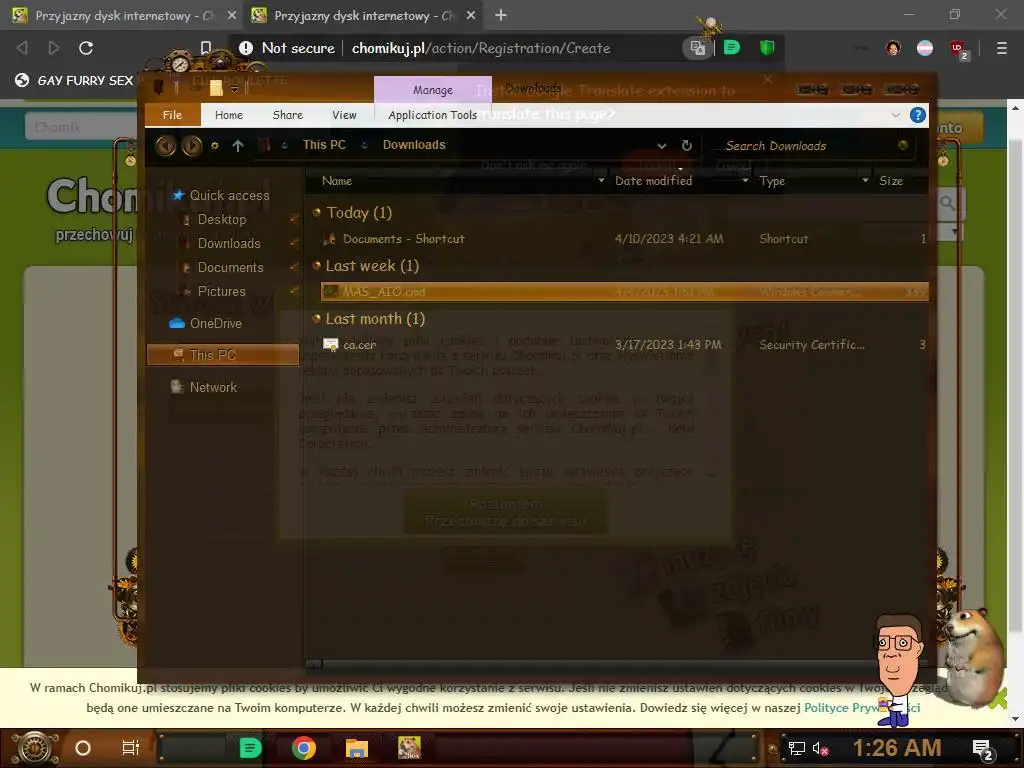Click the chomikuj.pl browser address bar
The image size is (1024, 768).
tap(481, 48)
